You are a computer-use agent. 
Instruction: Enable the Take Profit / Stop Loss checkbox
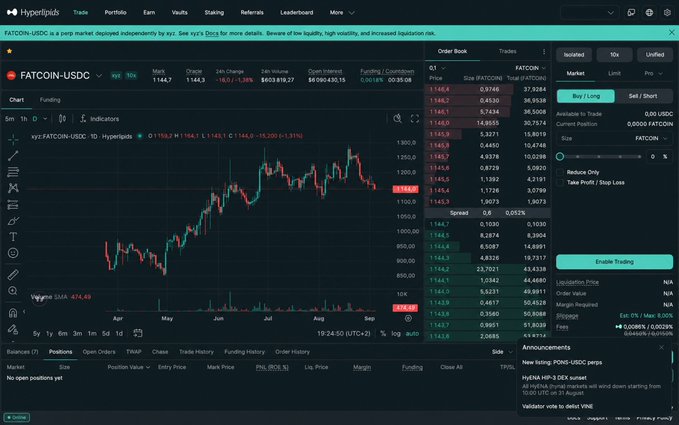560,182
